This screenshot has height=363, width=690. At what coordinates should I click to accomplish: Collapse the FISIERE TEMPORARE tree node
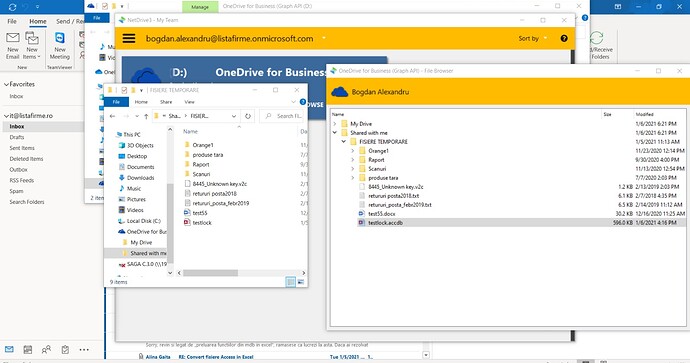[x=344, y=142]
